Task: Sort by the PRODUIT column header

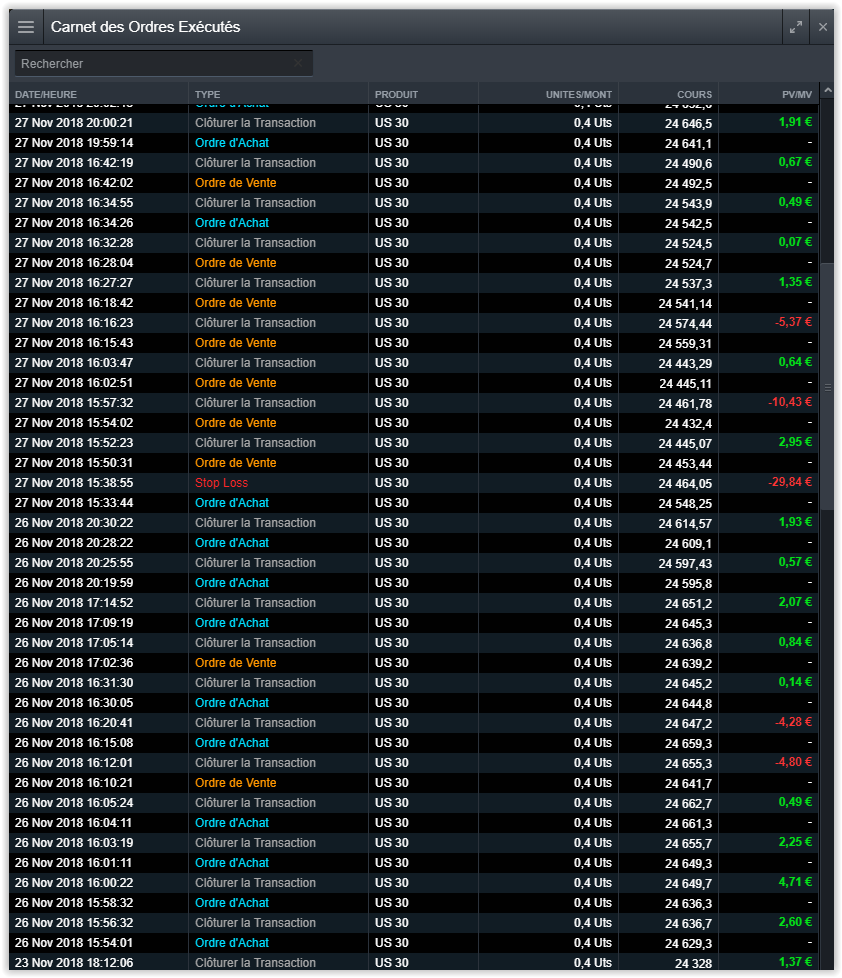Action: [x=396, y=95]
